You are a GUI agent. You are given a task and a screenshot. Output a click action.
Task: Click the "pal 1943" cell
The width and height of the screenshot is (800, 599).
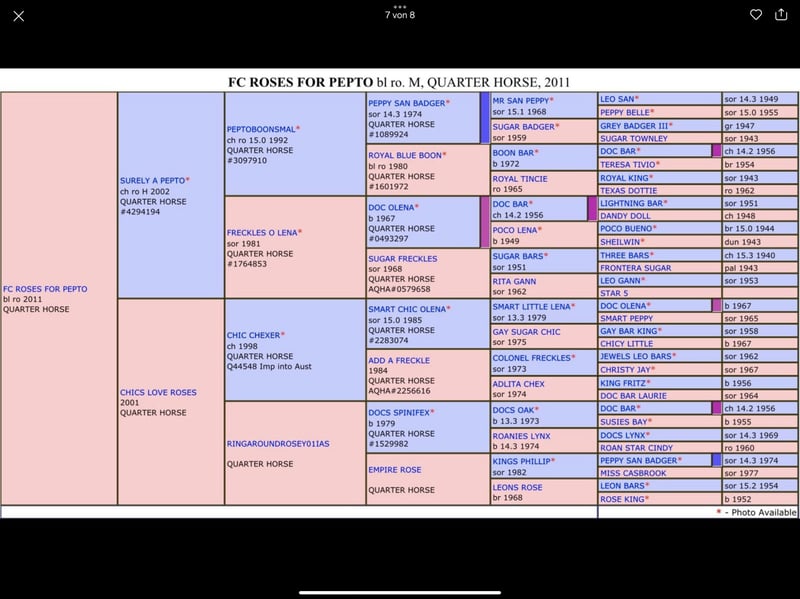pos(760,268)
